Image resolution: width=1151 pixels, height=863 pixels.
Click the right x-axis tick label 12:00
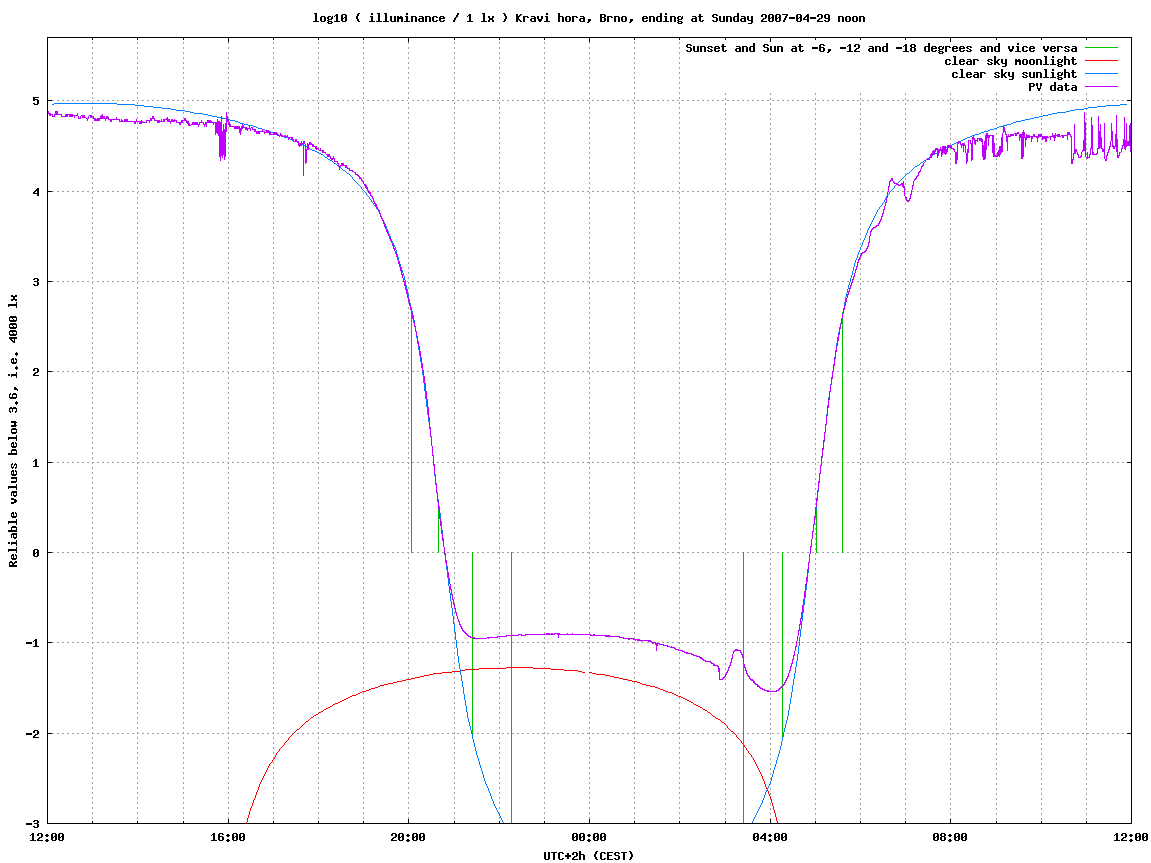click(x=1131, y=838)
